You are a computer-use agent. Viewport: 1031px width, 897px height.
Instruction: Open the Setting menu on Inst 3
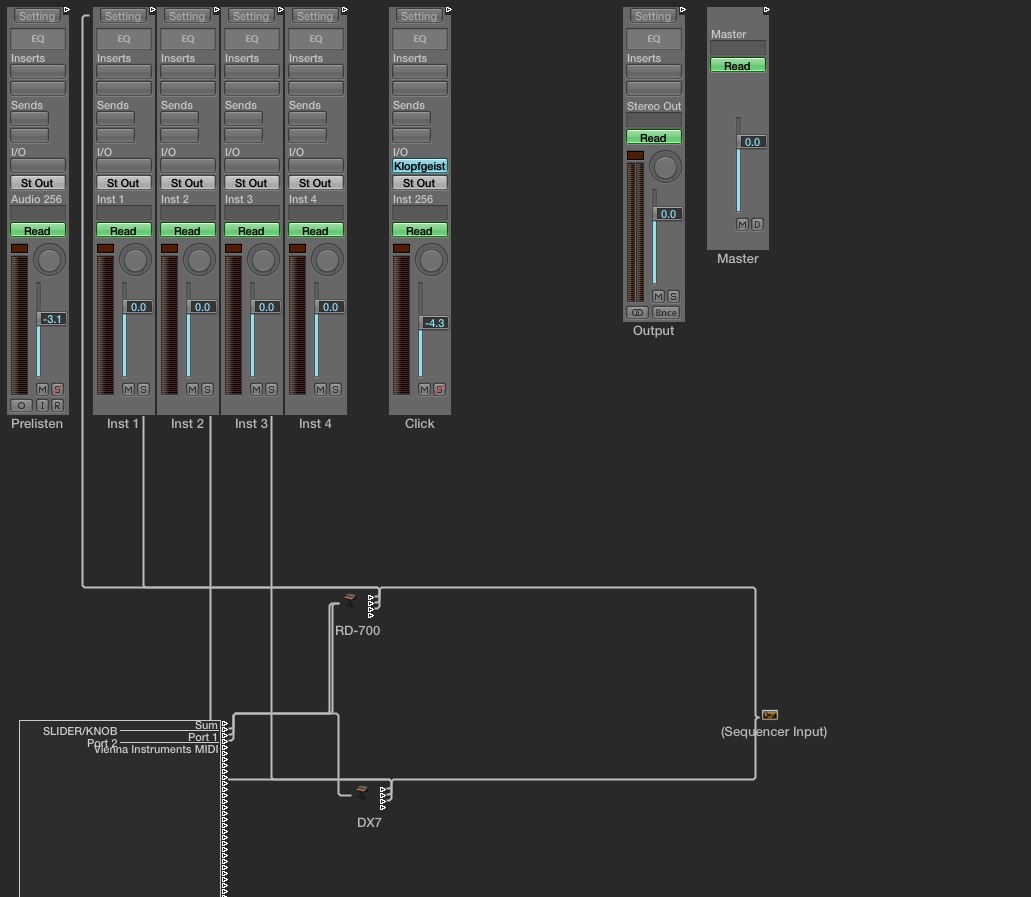pyautogui.click(x=251, y=16)
